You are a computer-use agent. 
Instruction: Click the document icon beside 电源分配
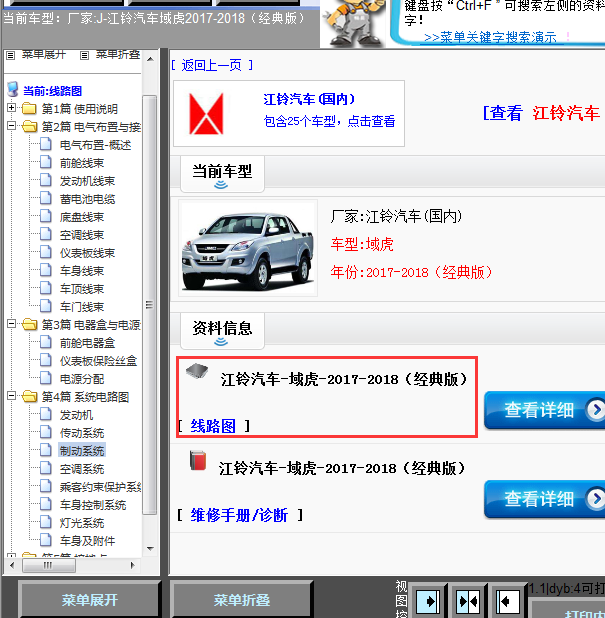(46, 378)
